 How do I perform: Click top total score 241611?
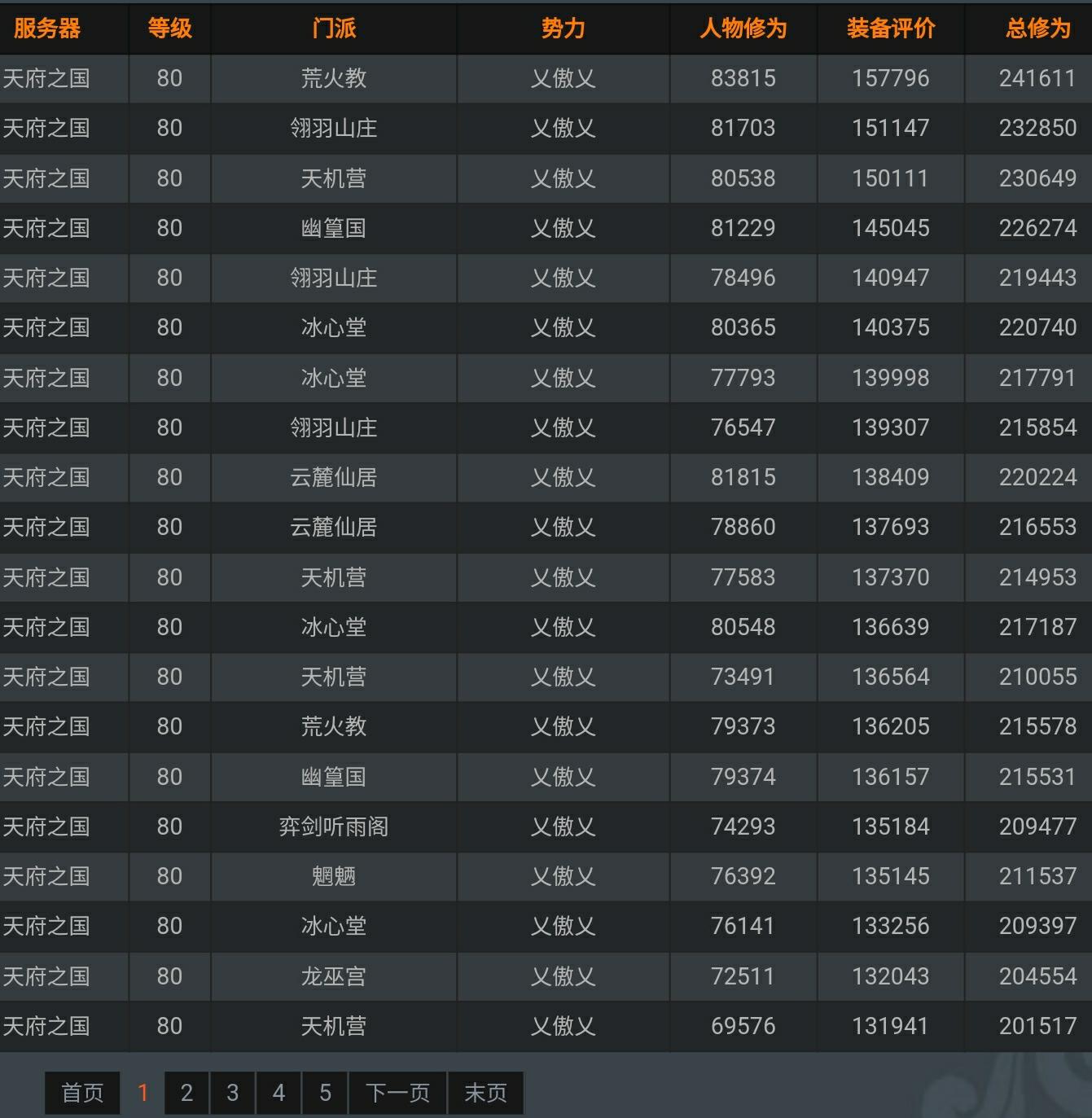[x=1037, y=78]
